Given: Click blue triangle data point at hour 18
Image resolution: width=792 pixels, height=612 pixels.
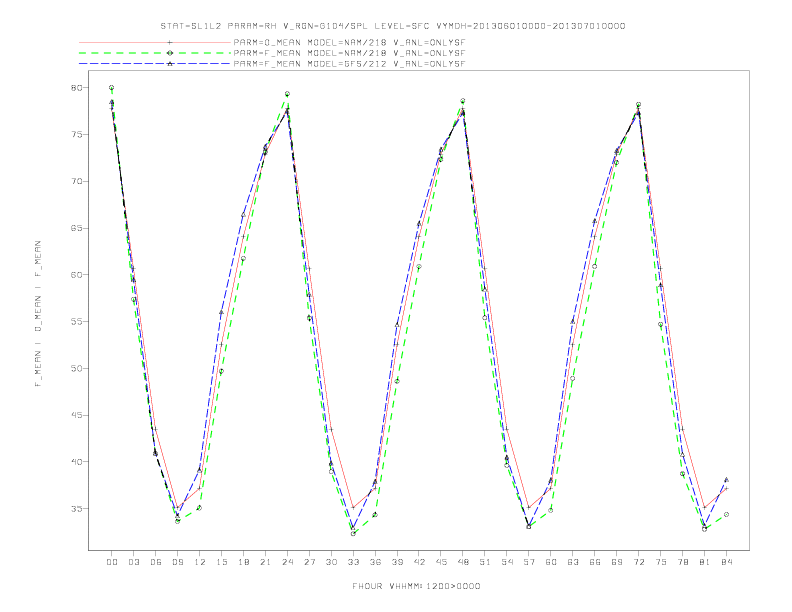Looking at the screenshot, I should pos(243,215).
